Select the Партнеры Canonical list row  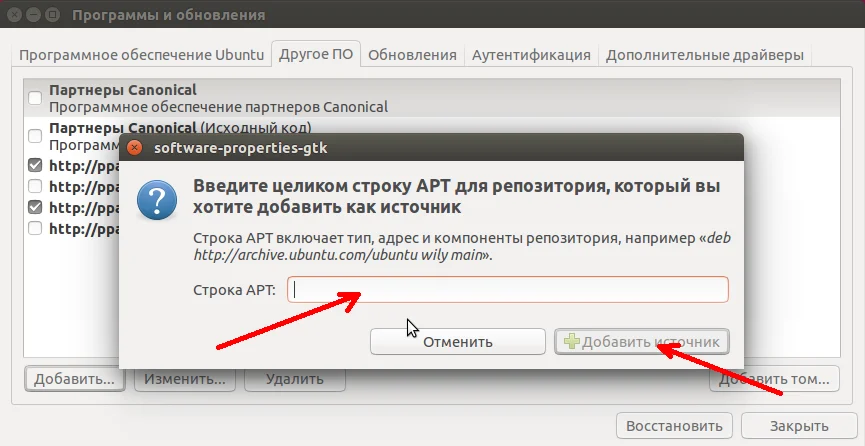(x=432, y=98)
